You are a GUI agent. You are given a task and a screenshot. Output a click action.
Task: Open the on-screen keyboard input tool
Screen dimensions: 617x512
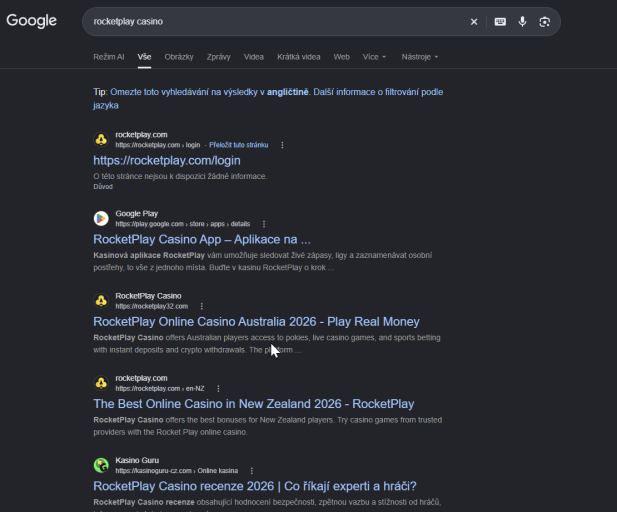(x=500, y=22)
